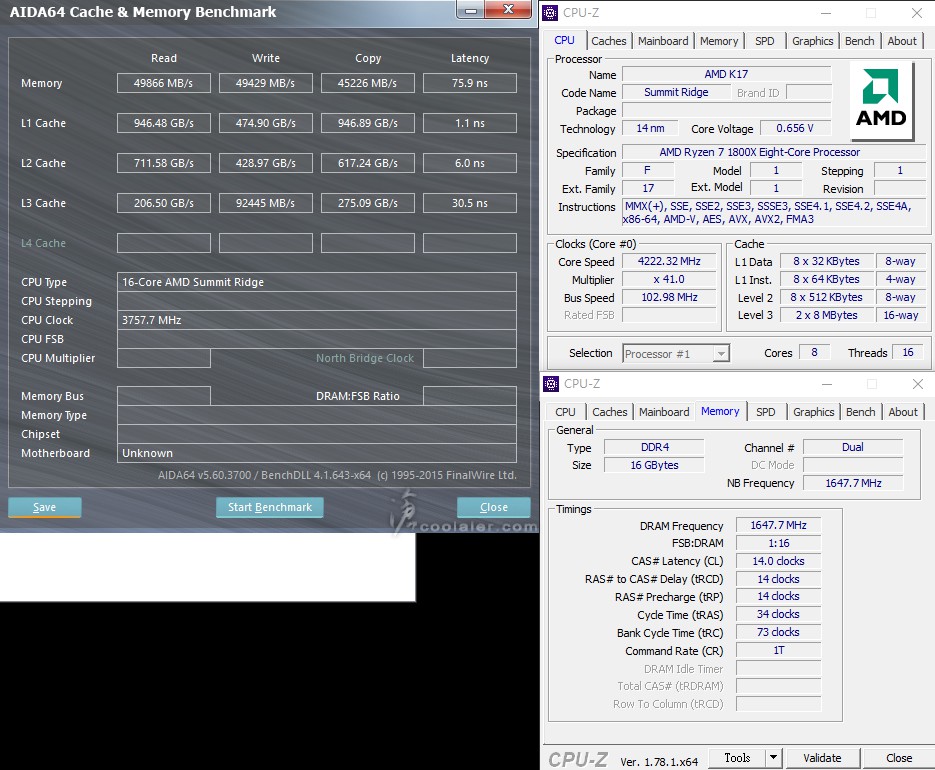Open SPD tab in the CPU-Z memory window

coord(766,412)
